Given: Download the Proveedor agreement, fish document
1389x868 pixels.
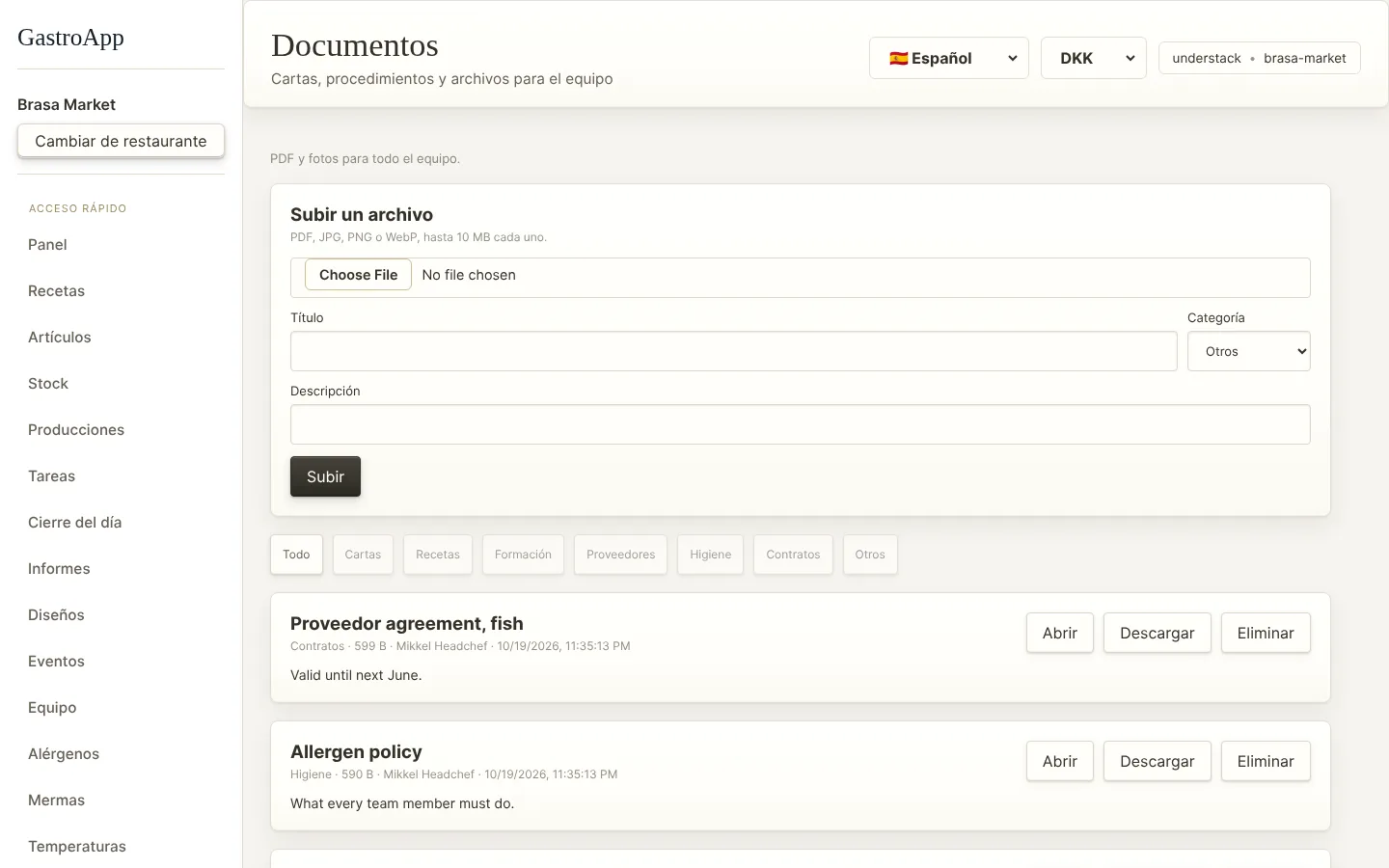Looking at the screenshot, I should tap(1157, 633).
